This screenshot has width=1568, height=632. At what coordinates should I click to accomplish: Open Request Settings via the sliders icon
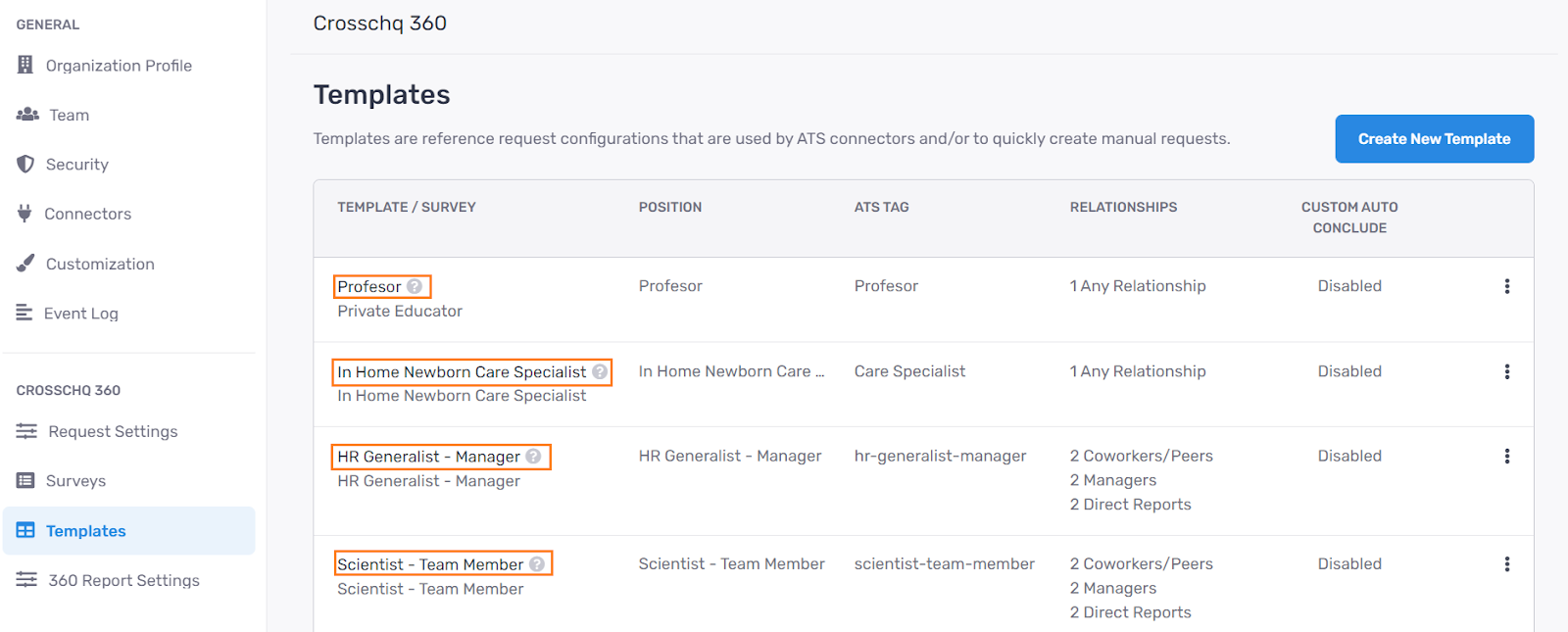26,431
